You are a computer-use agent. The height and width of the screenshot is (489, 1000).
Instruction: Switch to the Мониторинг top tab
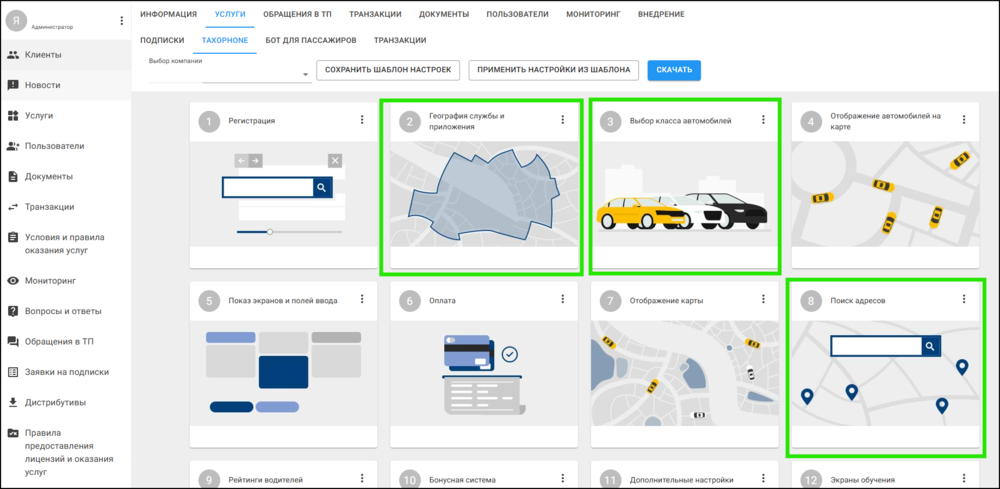pyautogui.click(x=593, y=14)
